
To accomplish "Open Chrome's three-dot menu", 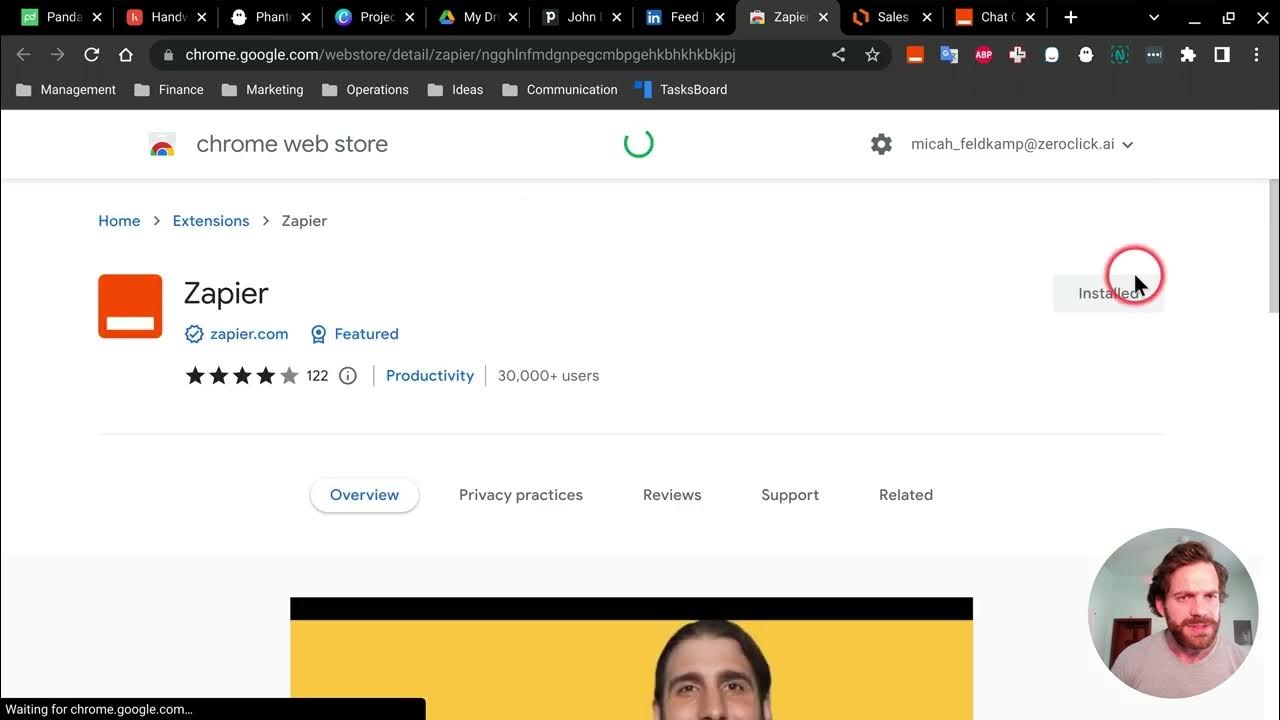I will (x=1256, y=55).
